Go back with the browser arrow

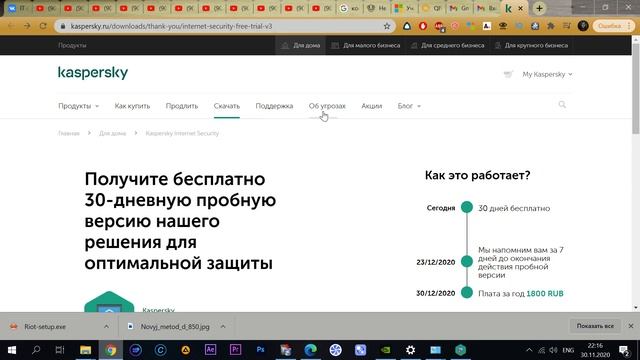click(x=11, y=26)
